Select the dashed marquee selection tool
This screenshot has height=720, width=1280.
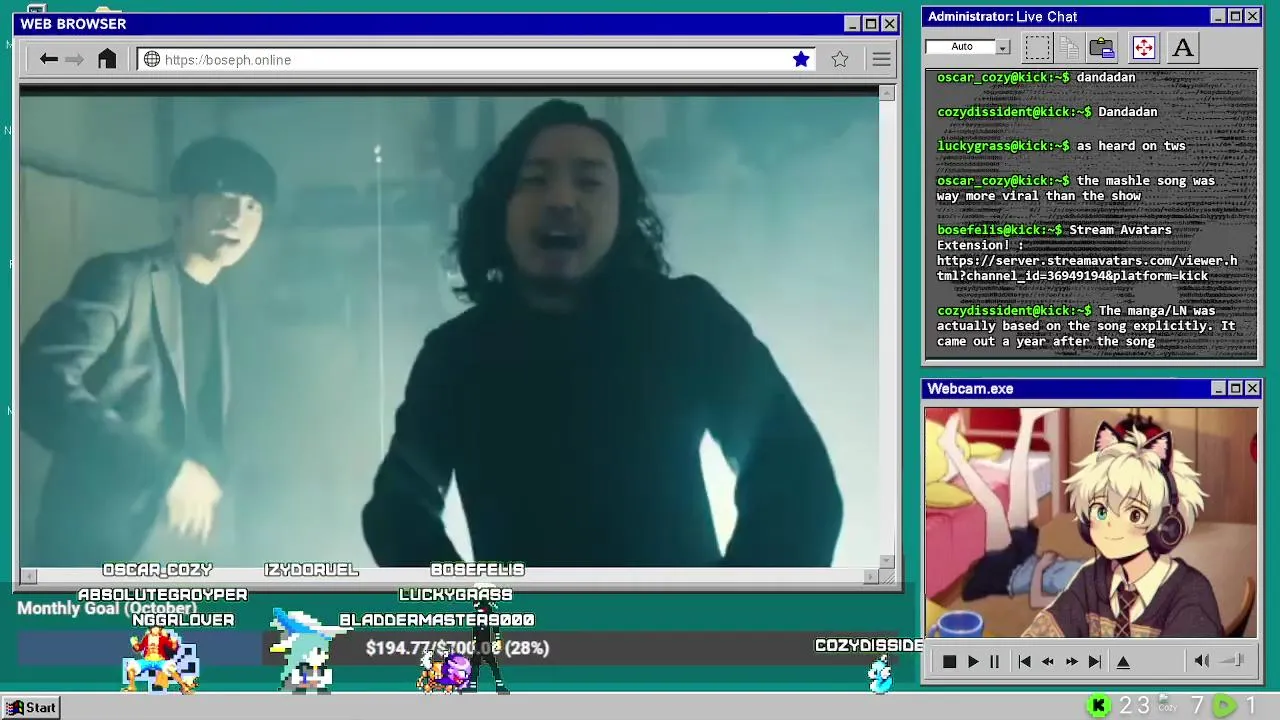[x=1037, y=47]
